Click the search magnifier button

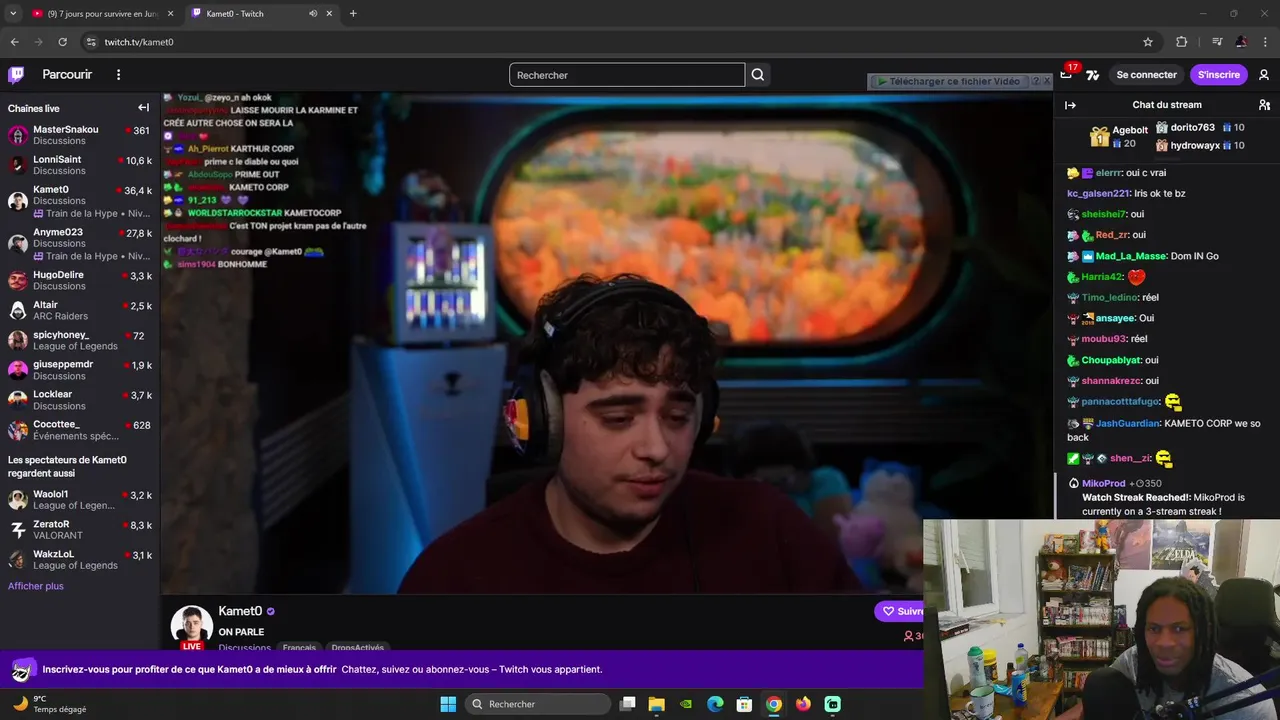758,75
